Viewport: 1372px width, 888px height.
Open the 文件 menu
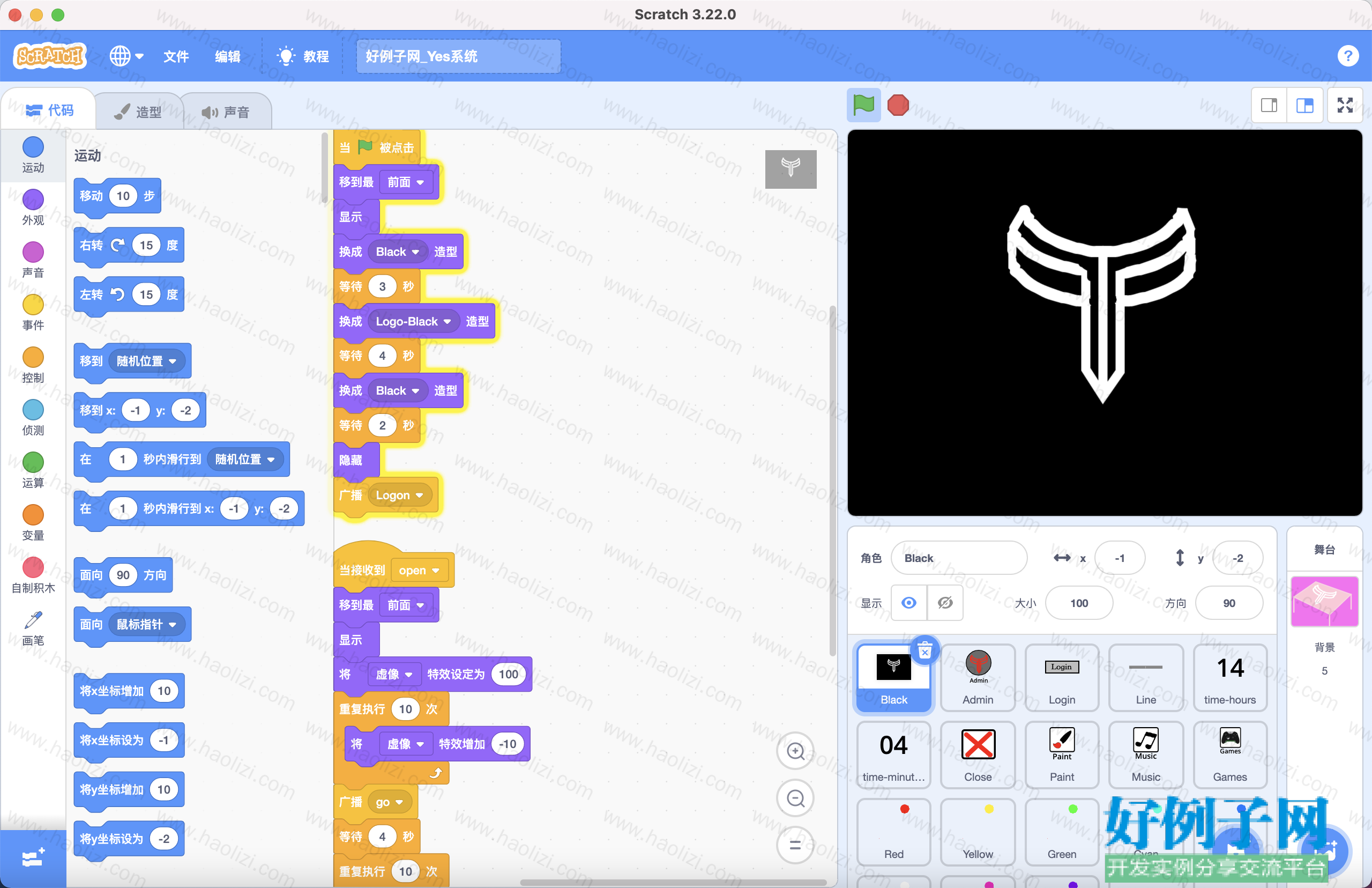176,56
